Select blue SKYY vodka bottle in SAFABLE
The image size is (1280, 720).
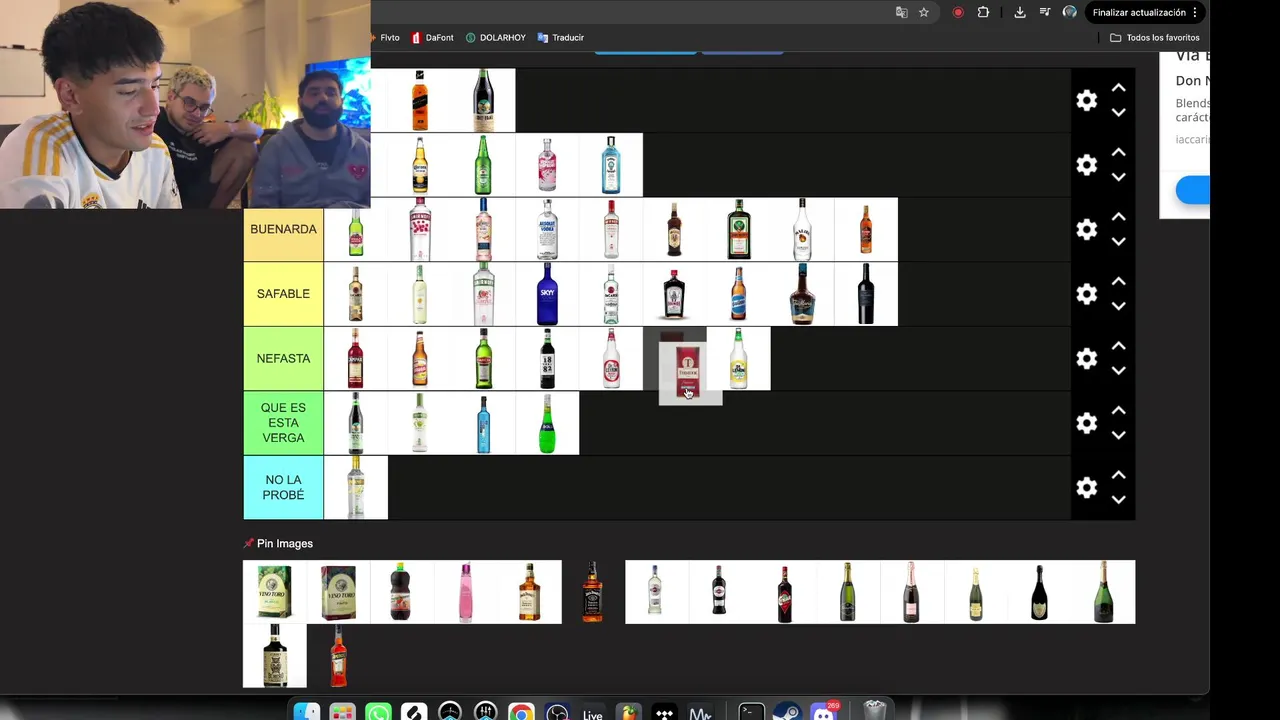pyautogui.click(x=547, y=294)
